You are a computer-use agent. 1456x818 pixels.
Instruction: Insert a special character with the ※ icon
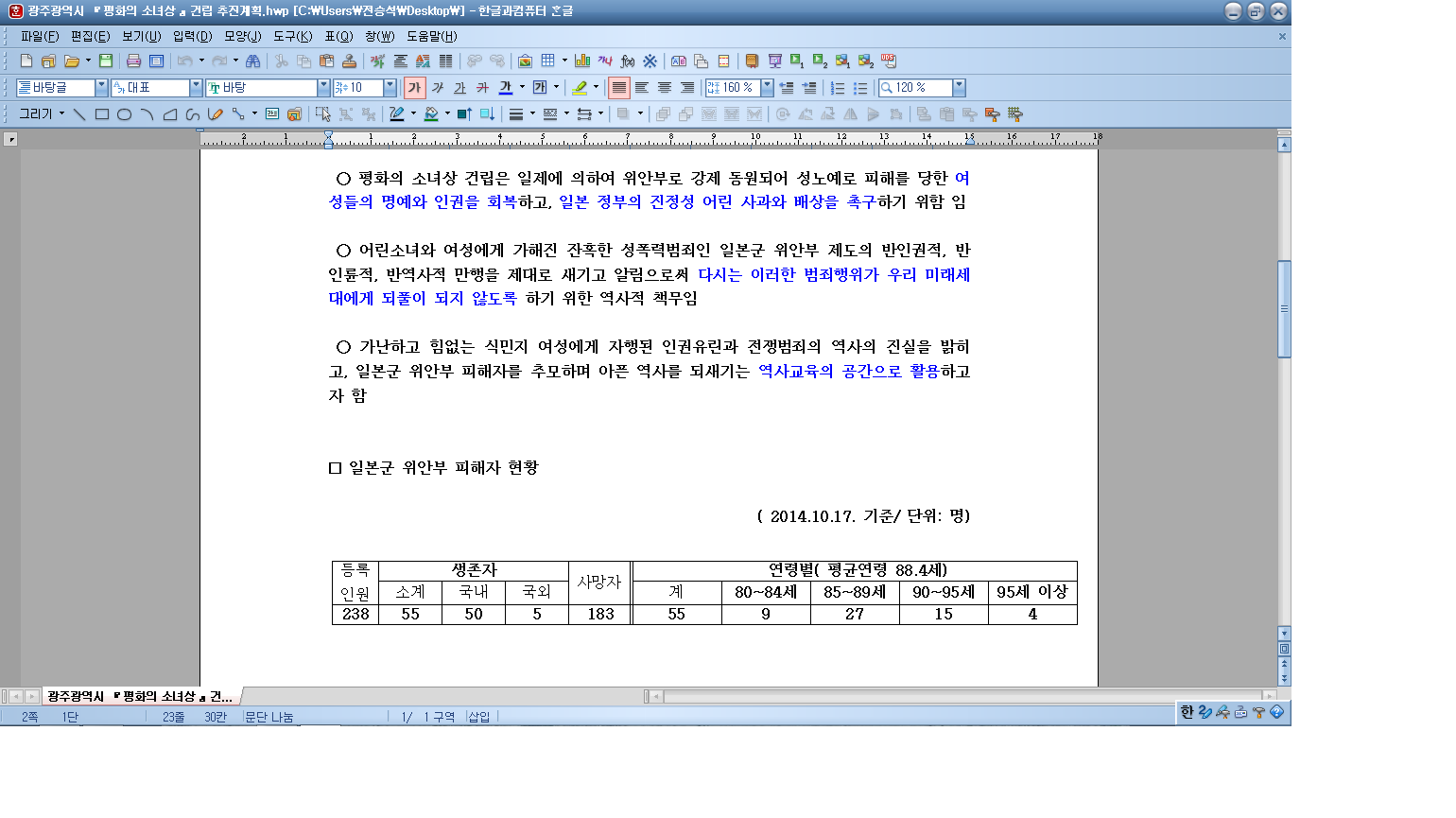click(x=650, y=61)
